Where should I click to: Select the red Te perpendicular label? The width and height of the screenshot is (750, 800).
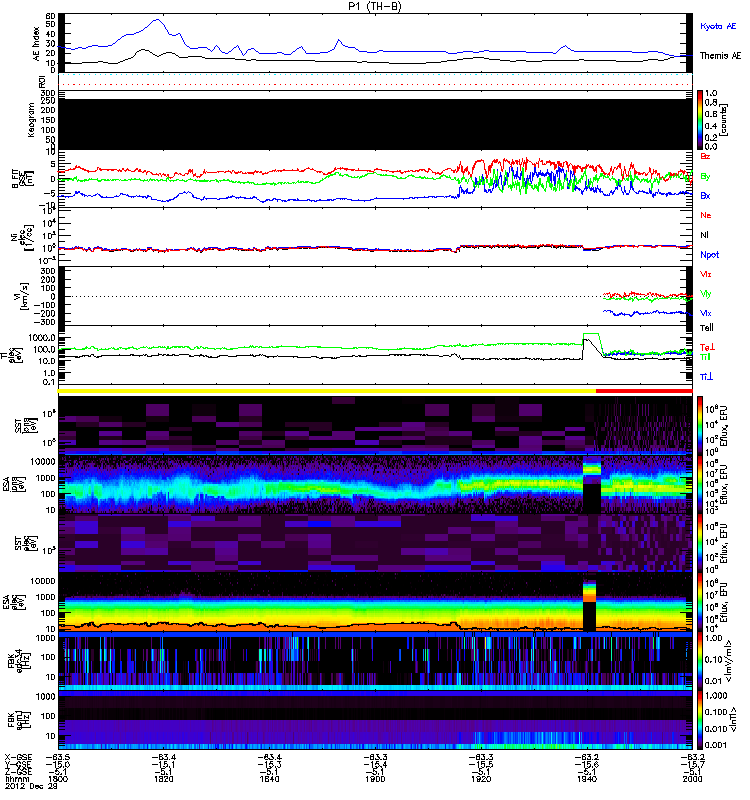[x=706, y=347]
